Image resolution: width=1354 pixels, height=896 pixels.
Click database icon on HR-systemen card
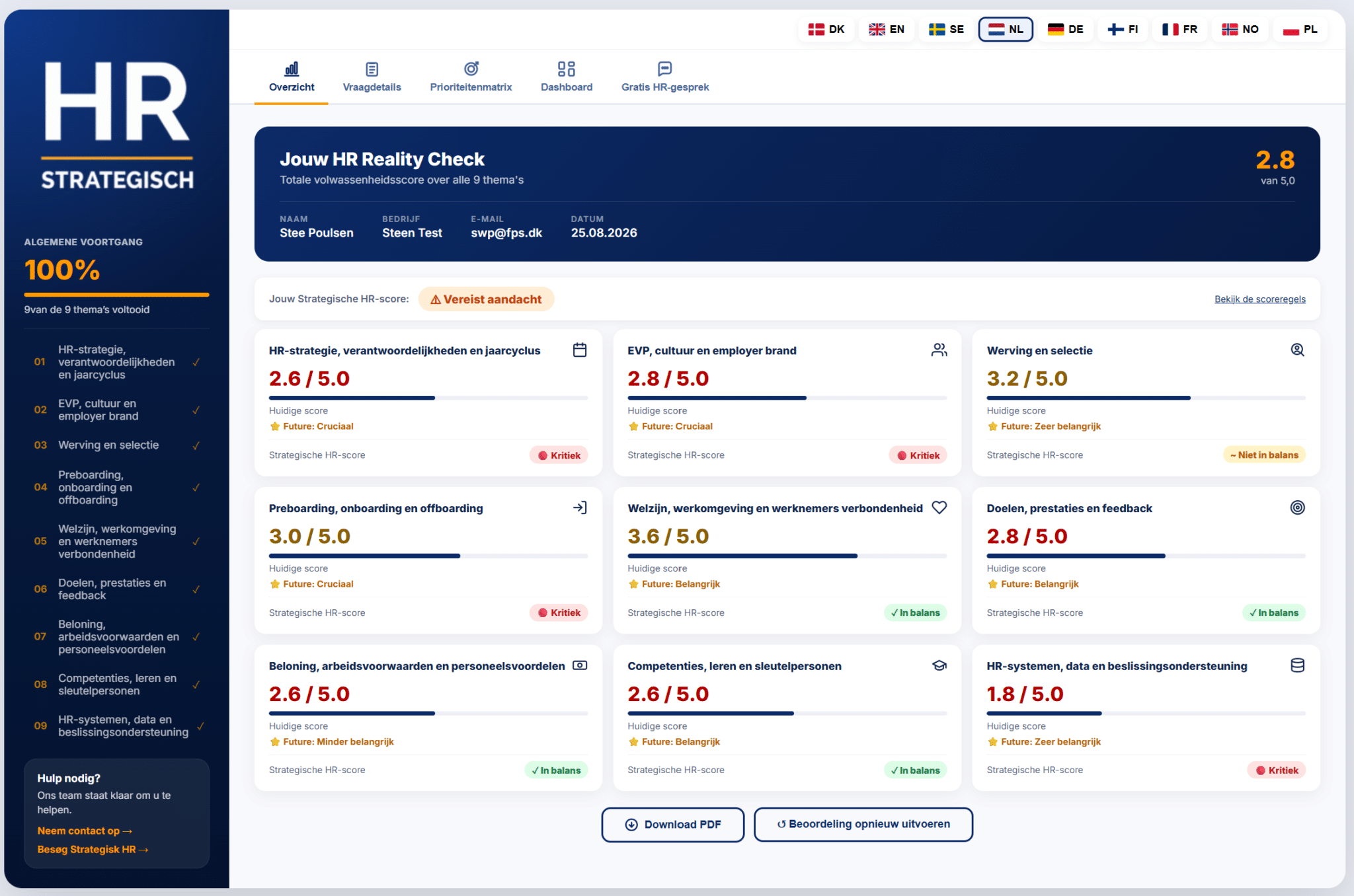(x=1298, y=665)
